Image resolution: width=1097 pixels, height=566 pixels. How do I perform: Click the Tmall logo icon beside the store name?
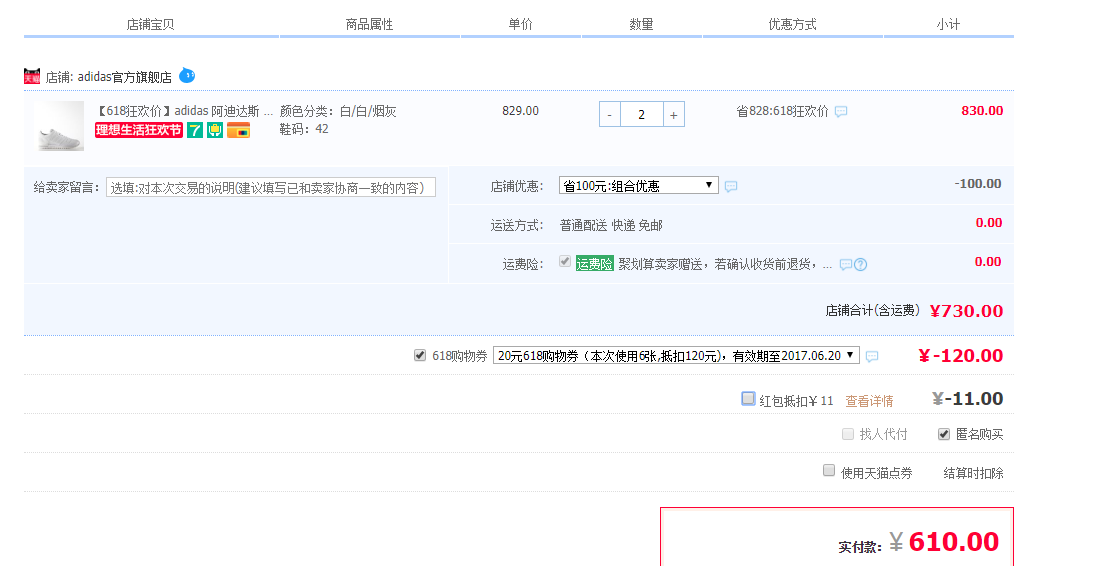(31, 76)
